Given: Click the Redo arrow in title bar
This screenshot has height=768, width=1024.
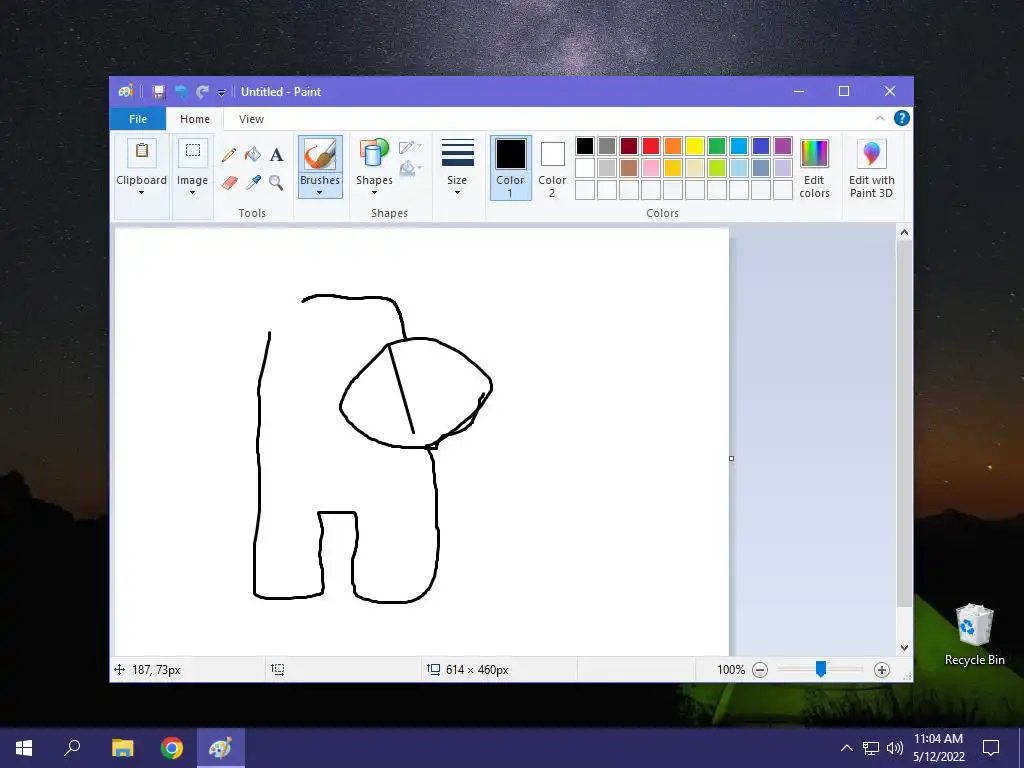Looking at the screenshot, I should tap(202, 92).
